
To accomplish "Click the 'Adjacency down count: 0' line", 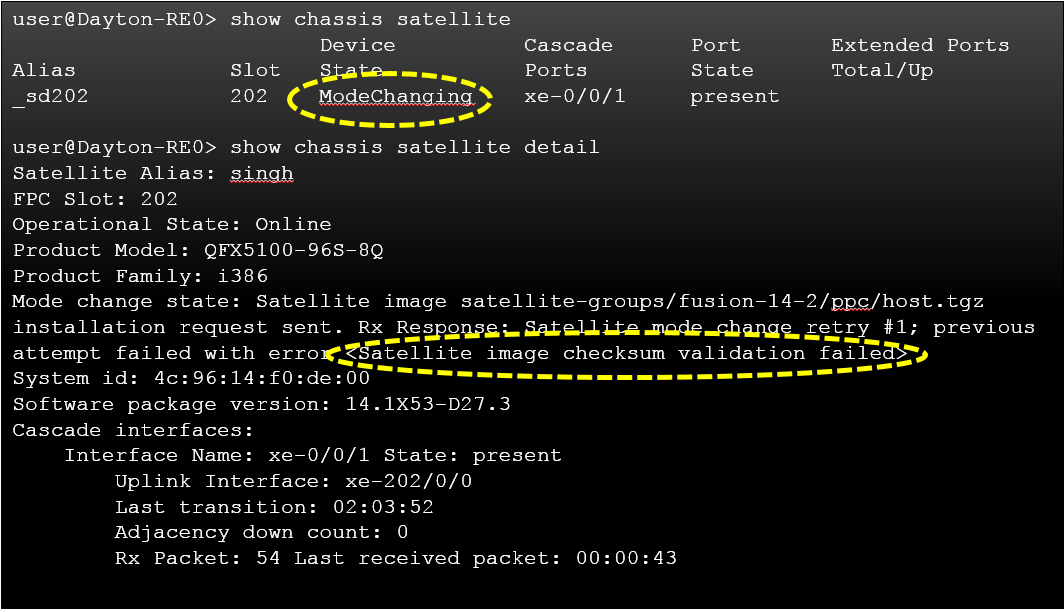I will [261, 533].
